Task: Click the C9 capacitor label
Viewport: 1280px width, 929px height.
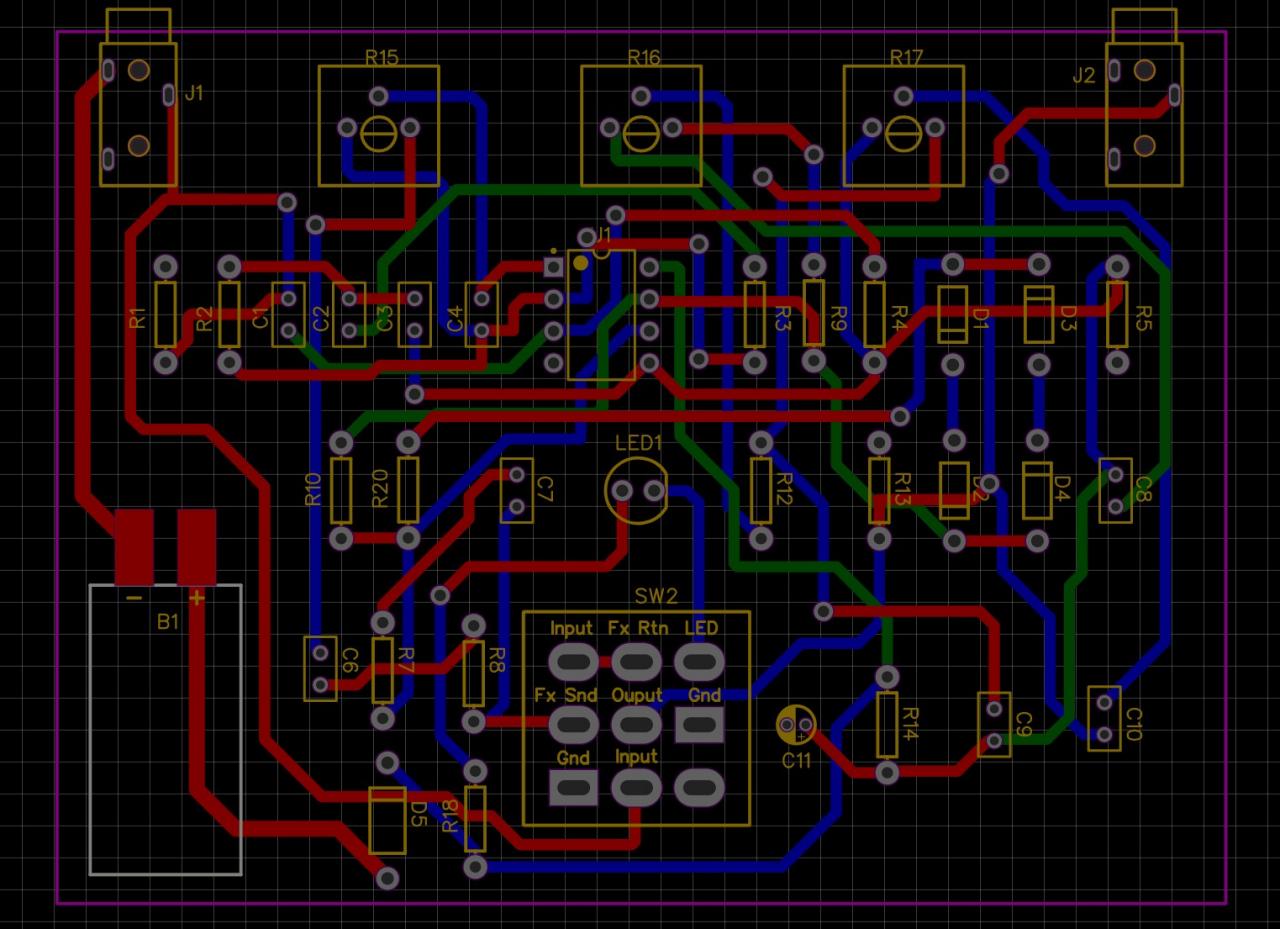Action: [1024, 724]
